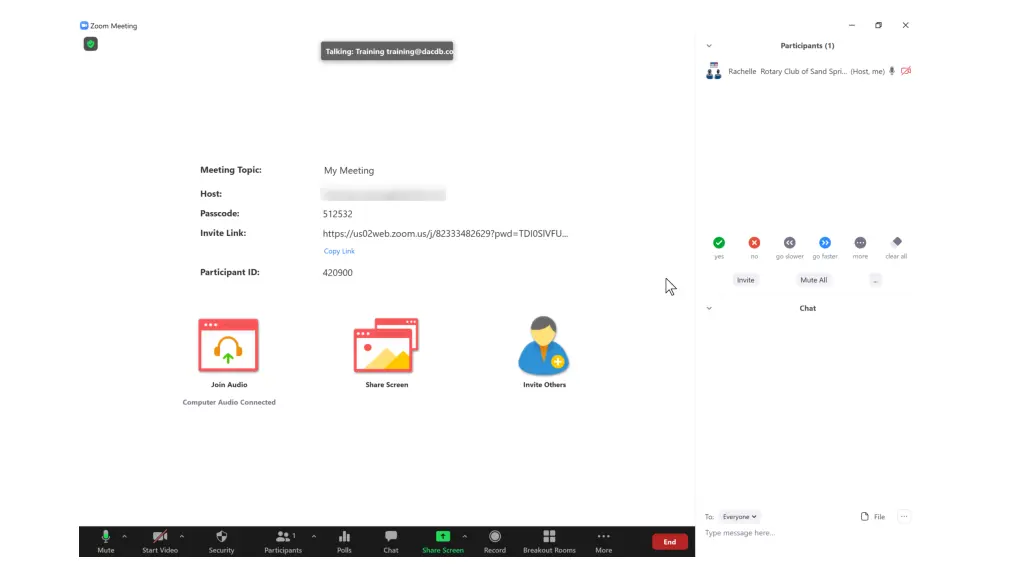Open Breakout Rooms
1024x576 pixels.
click(549, 541)
